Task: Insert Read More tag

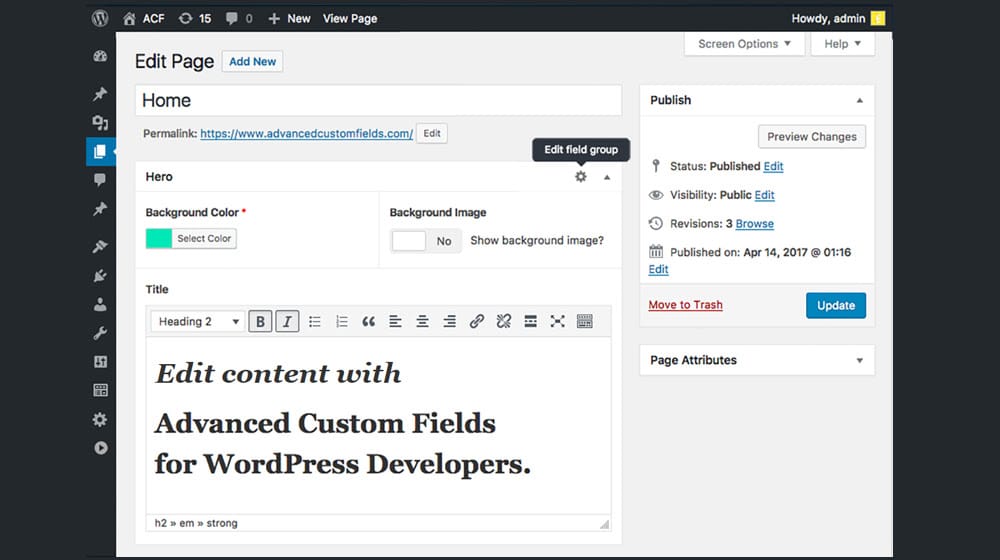Action: pos(531,321)
